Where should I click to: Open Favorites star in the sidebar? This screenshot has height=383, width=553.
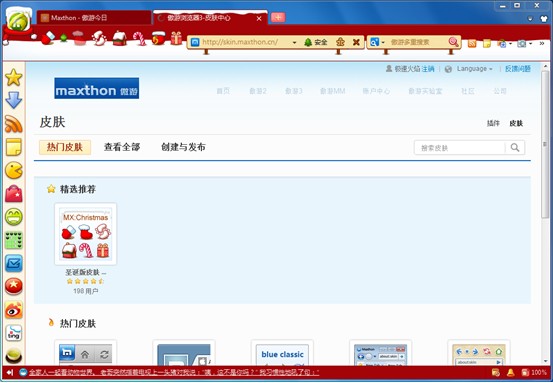click(14, 78)
